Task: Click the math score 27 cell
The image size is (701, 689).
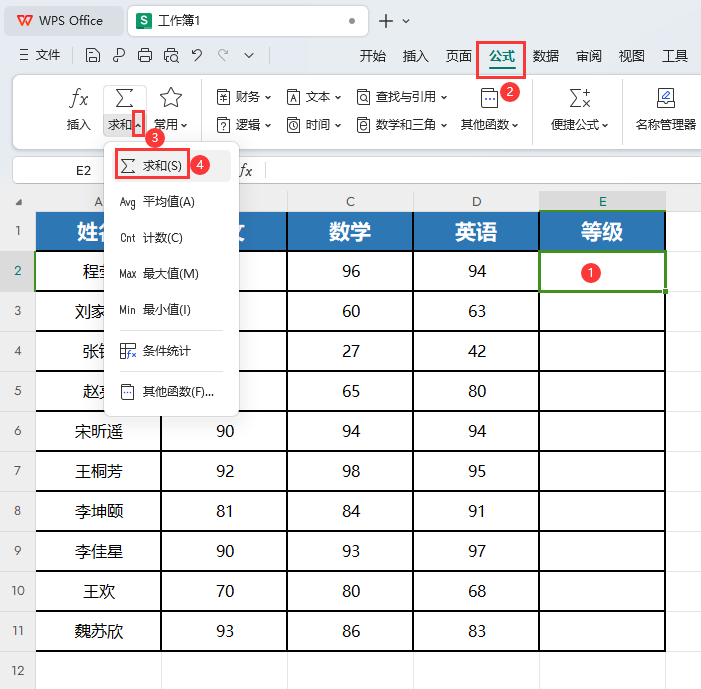Action: (x=350, y=351)
